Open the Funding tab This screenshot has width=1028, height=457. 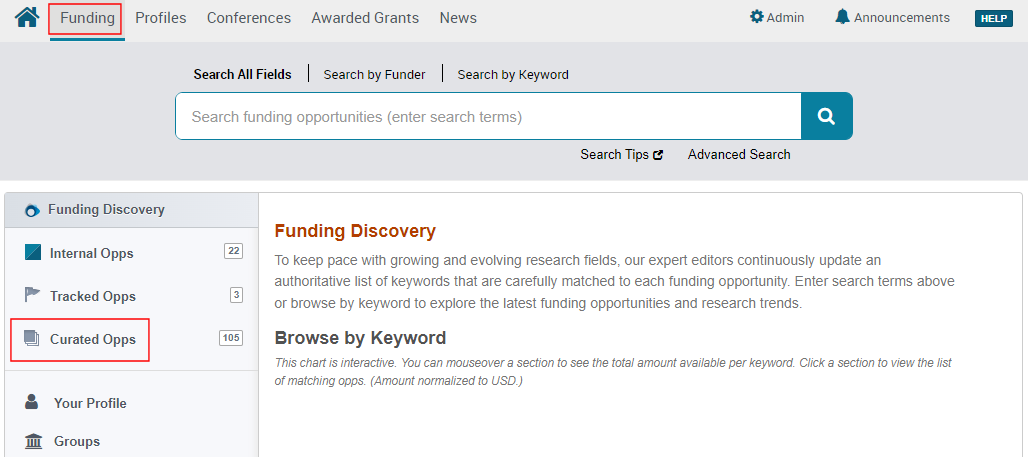pos(87,18)
